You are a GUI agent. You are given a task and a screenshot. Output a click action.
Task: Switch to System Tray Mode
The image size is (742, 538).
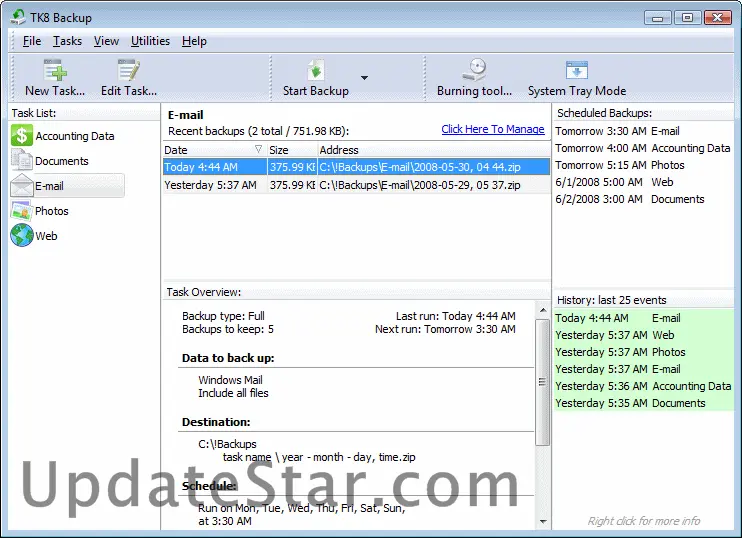[x=577, y=71]
